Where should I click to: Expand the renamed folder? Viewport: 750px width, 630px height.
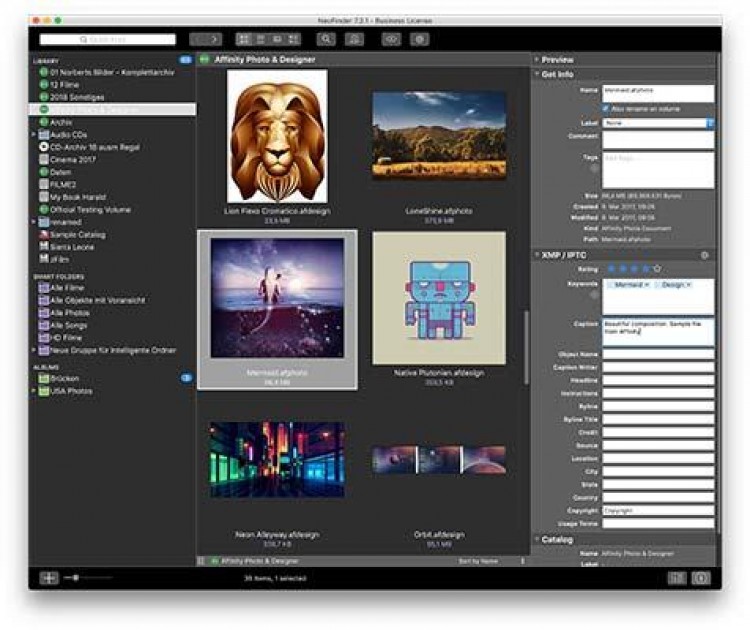coord(33,221)
